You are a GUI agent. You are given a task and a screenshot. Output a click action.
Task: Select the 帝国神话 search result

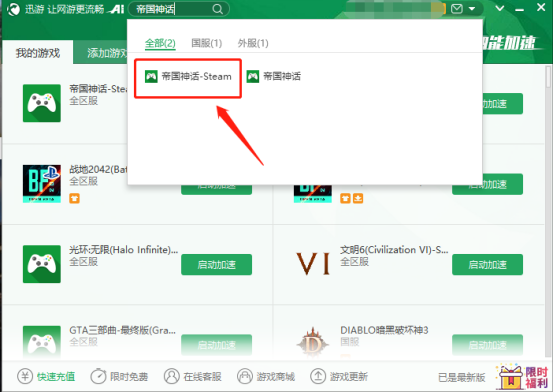(x=273, y=76)
